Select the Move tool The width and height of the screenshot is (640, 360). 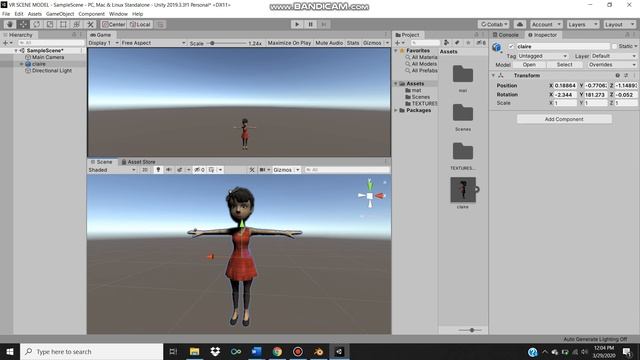pyautogui.click(x=23, y=24)
